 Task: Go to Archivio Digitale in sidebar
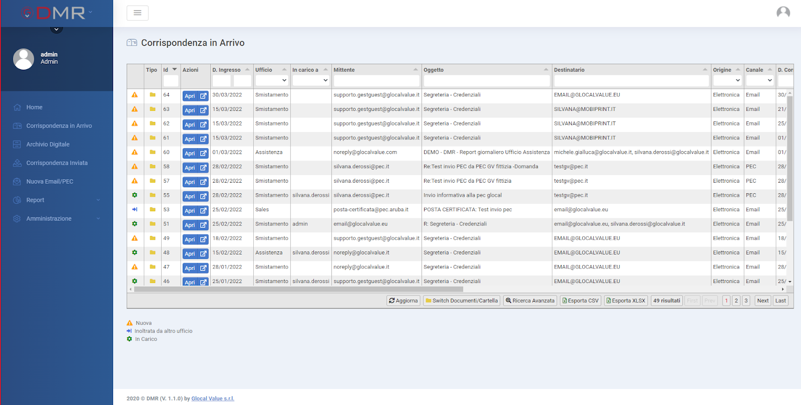48,145
